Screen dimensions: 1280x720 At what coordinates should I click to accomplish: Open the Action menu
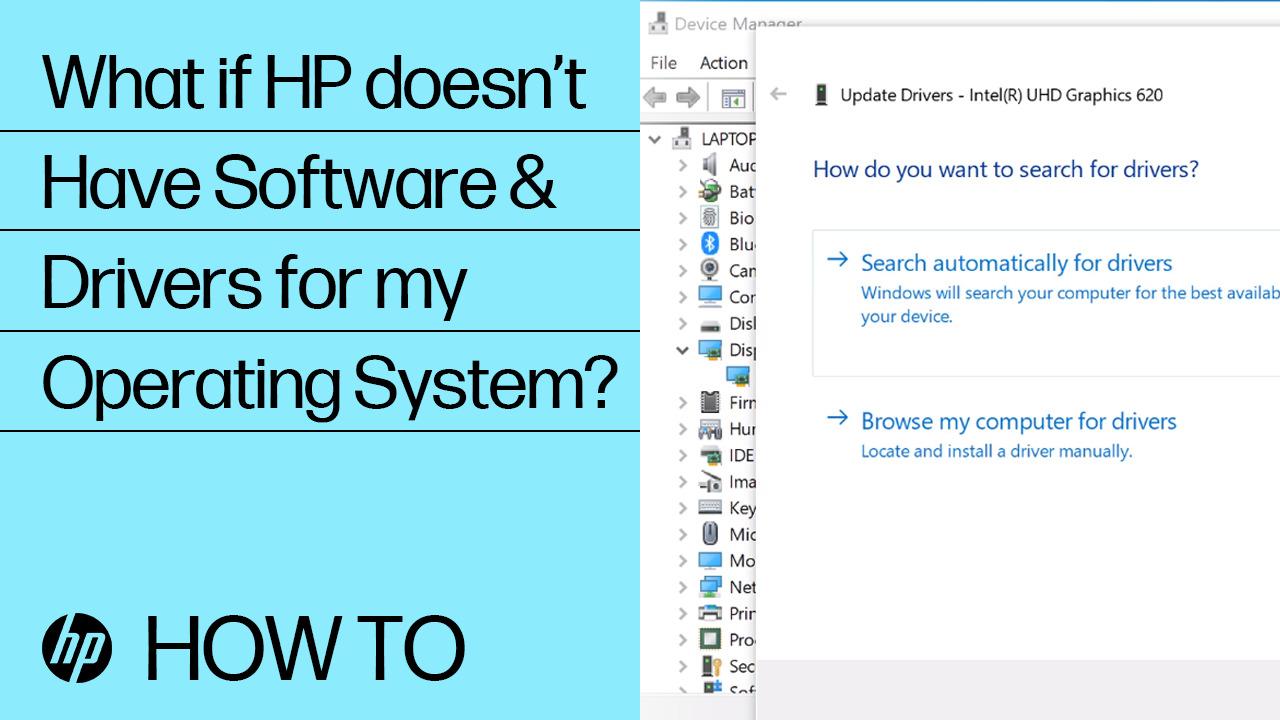[x=723, y=62]
